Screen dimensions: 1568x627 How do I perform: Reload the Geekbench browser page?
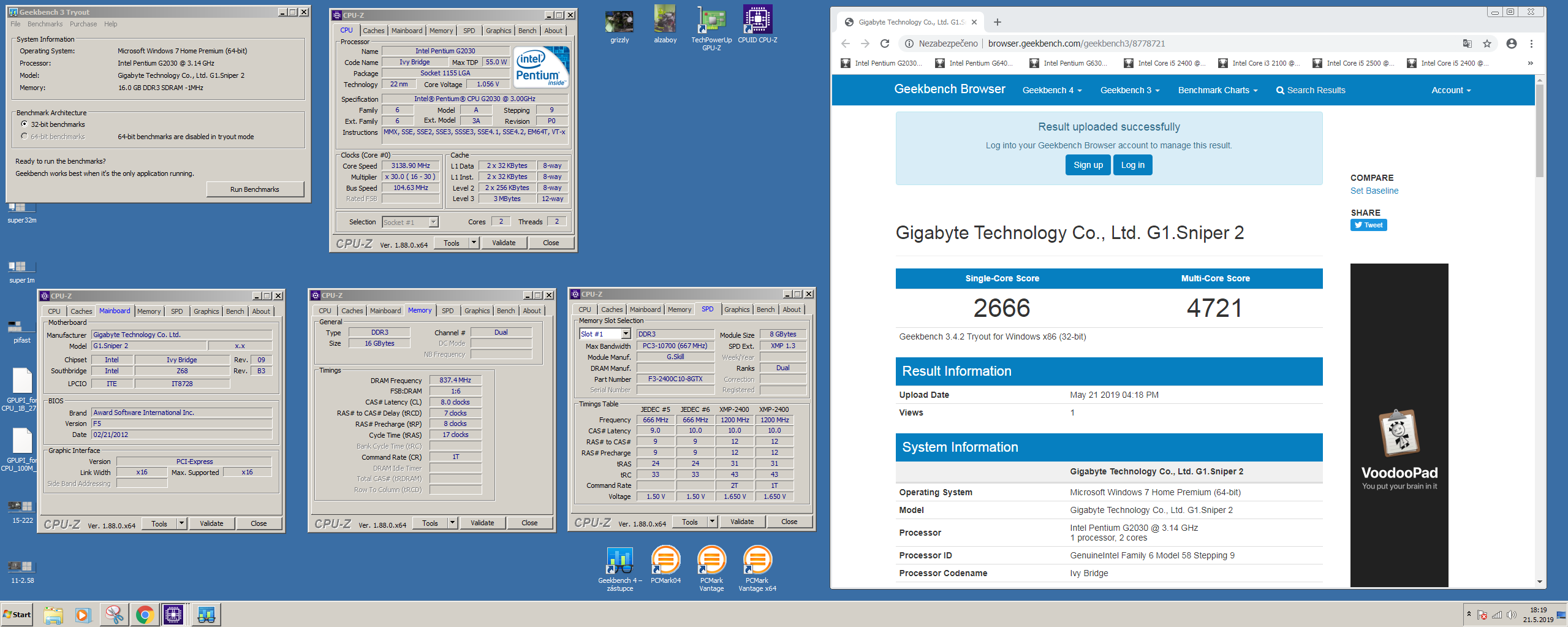point(885,44)
